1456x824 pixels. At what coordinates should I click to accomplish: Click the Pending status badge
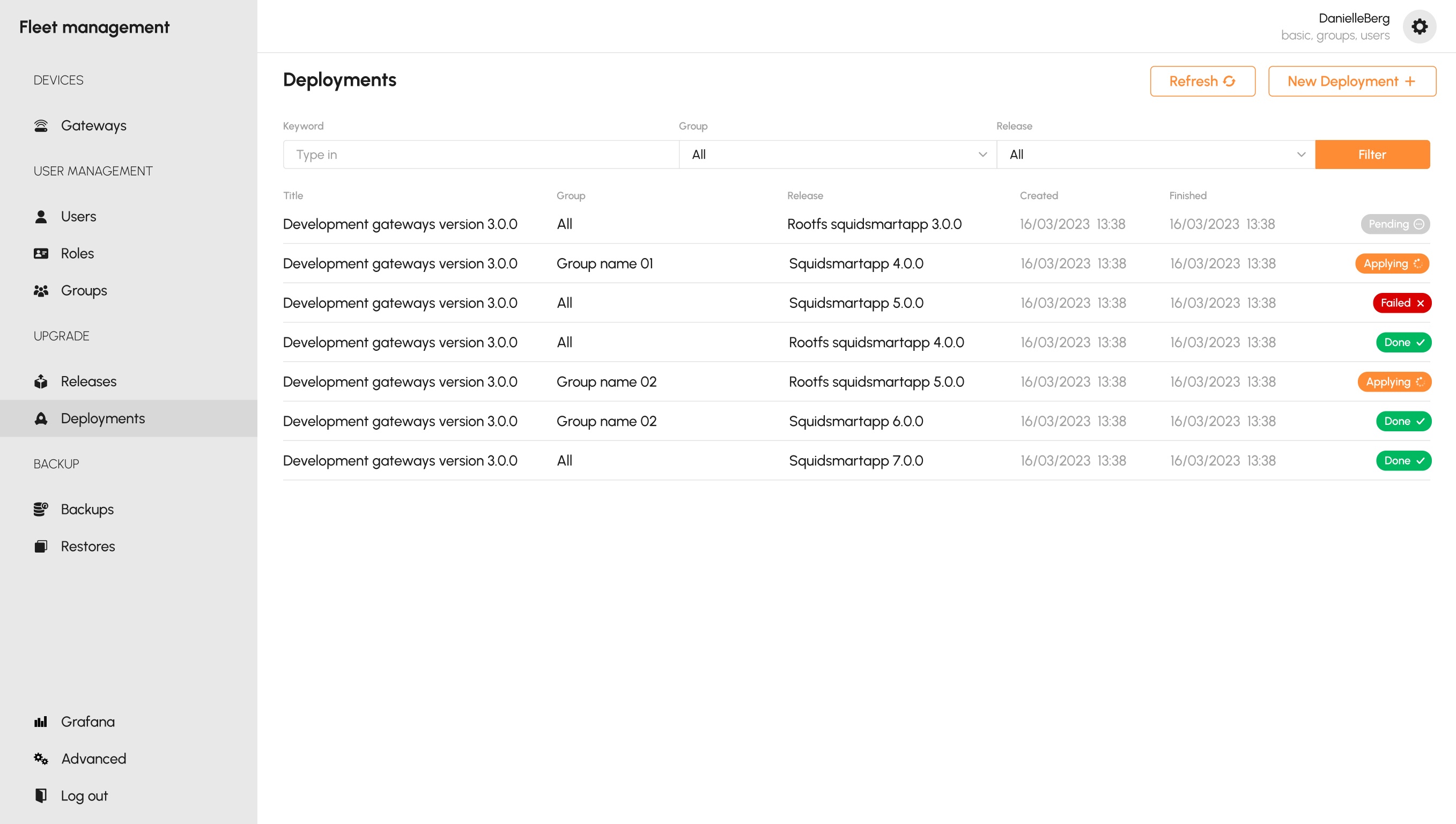point(1395,224)
